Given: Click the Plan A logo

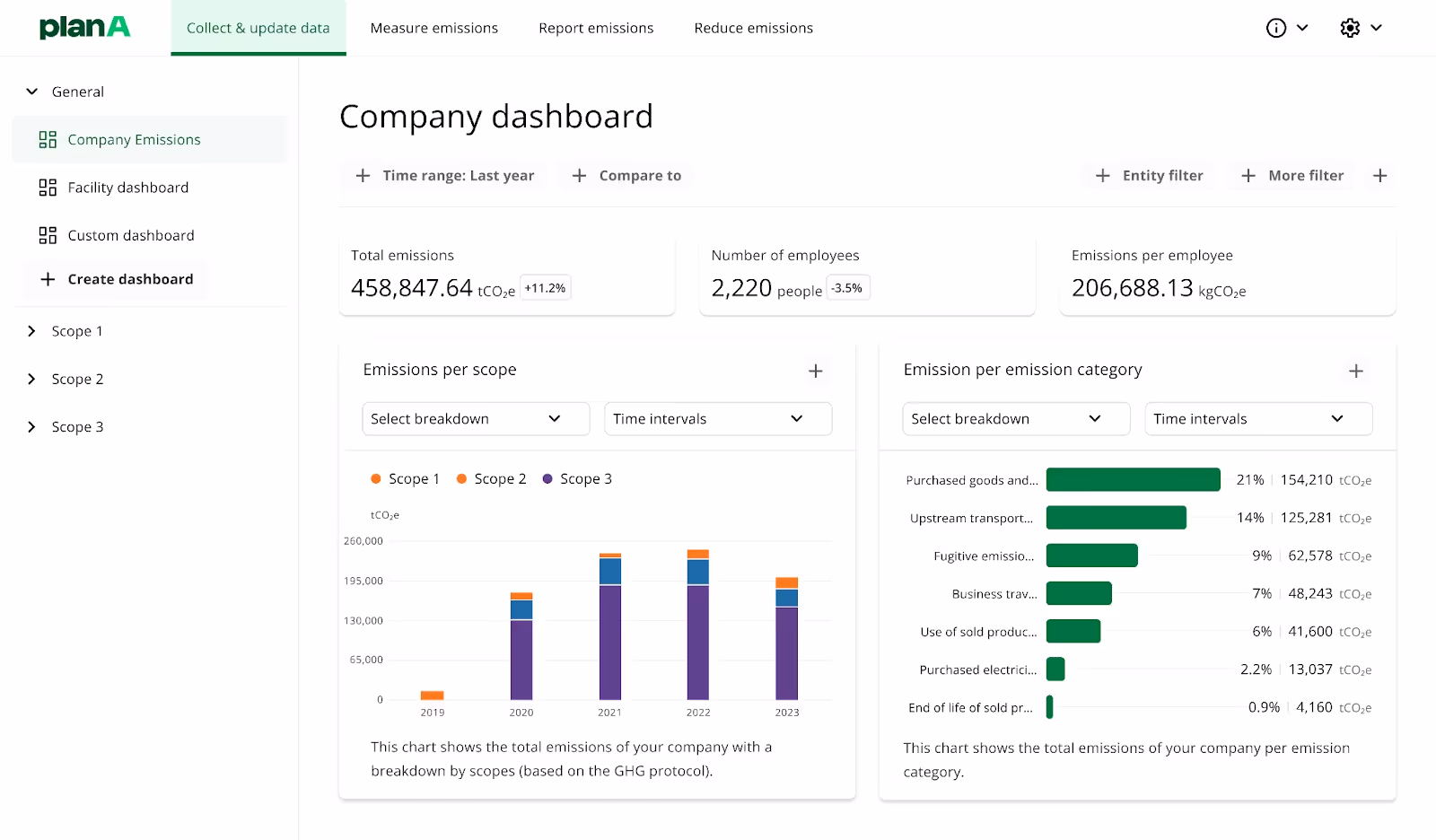Looking at the screenshot, I should [84, 27].
